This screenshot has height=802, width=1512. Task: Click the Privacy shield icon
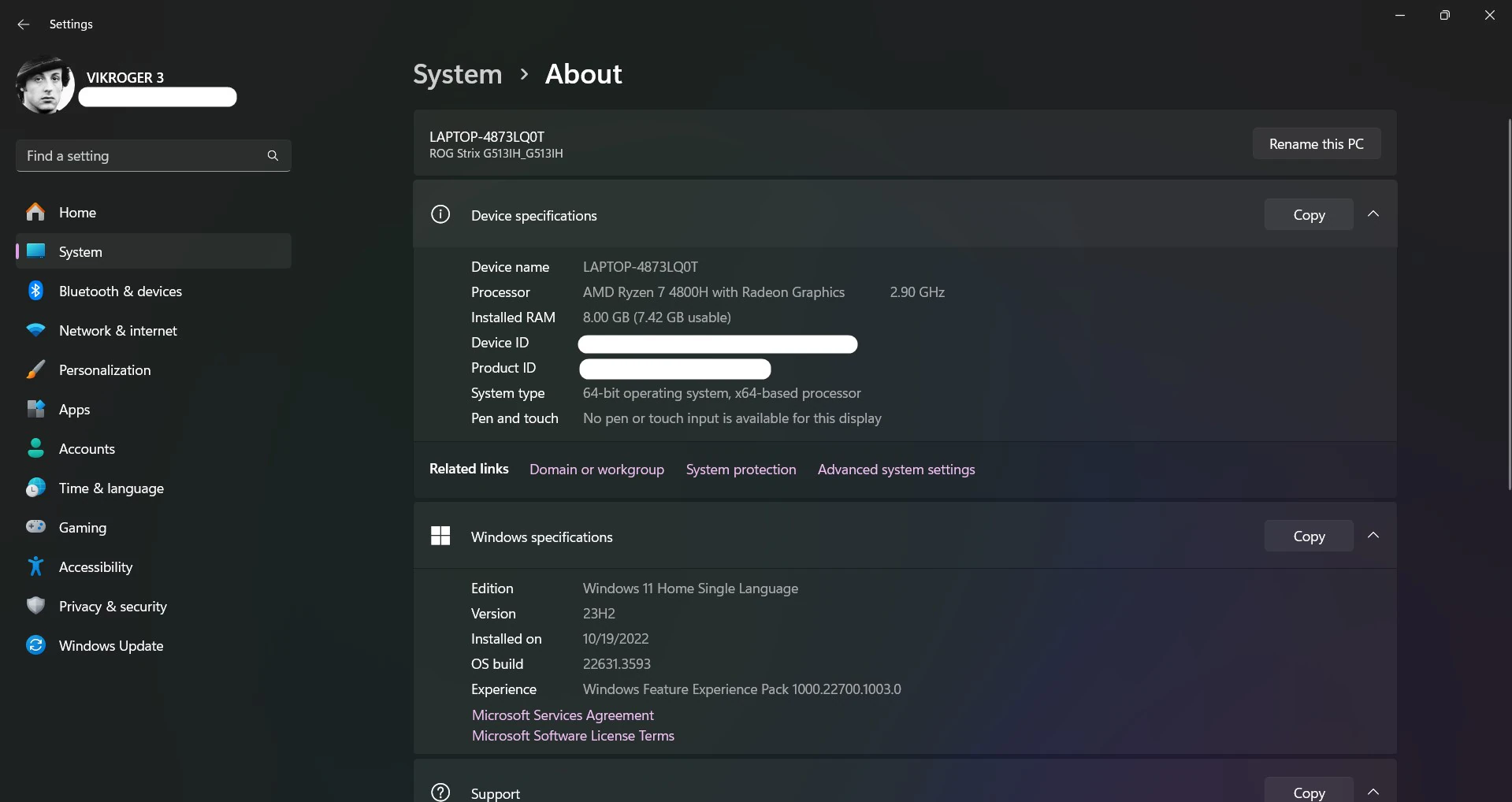35,605
